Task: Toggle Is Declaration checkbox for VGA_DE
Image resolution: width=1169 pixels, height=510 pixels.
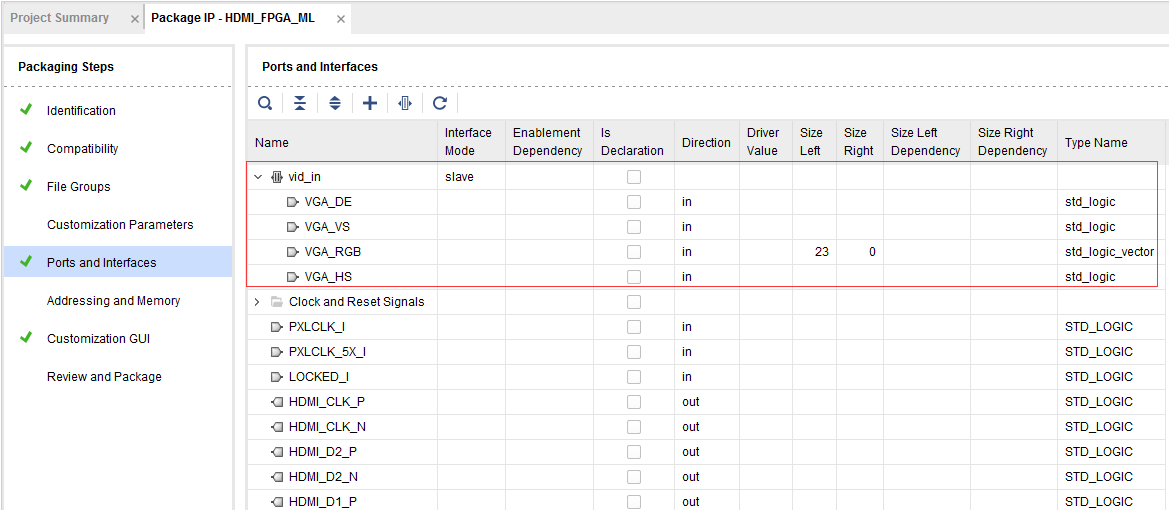Action: (x=634, y=202)
